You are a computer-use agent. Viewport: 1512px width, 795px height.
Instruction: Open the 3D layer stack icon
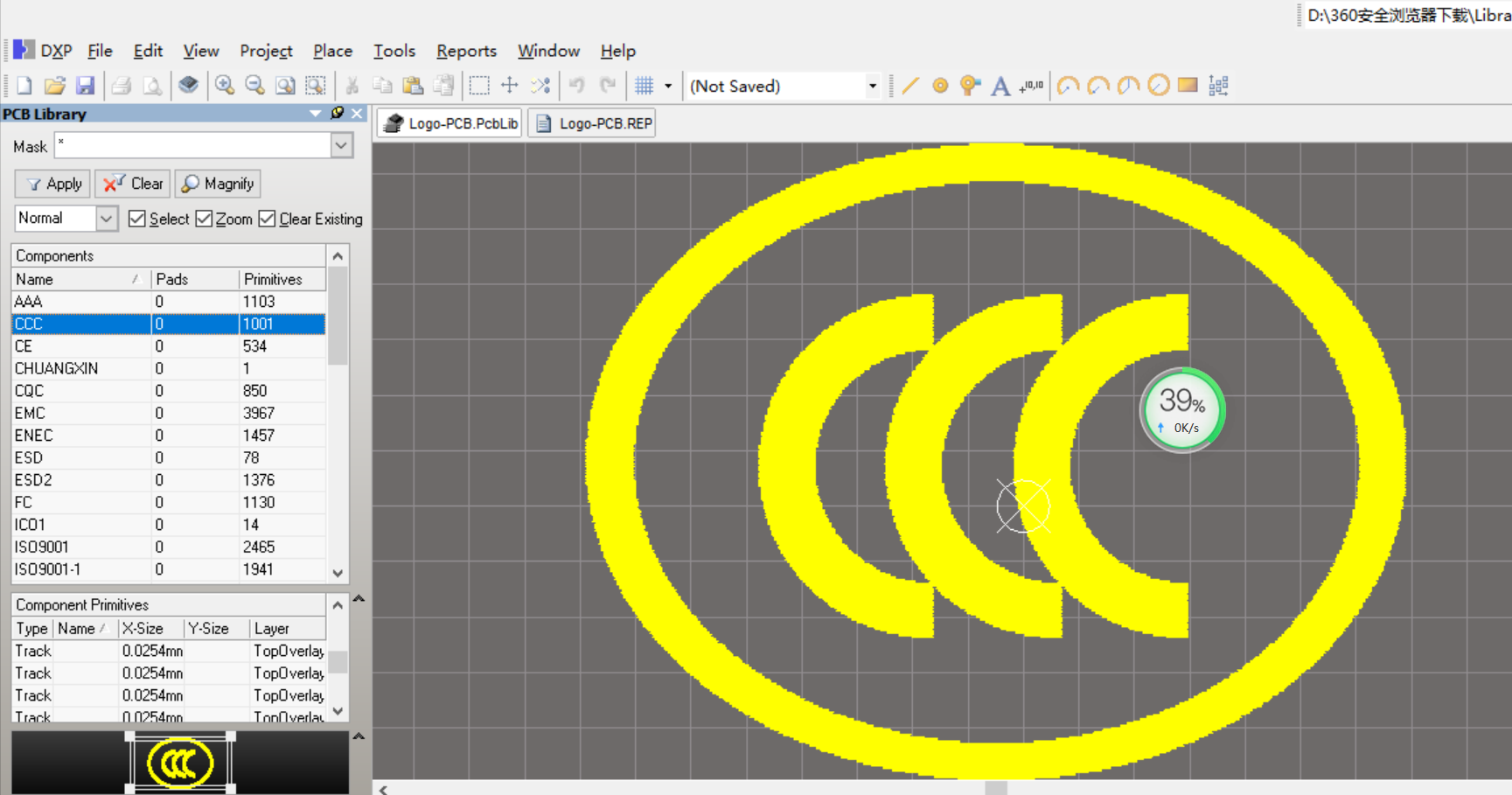tap(188, 86)
